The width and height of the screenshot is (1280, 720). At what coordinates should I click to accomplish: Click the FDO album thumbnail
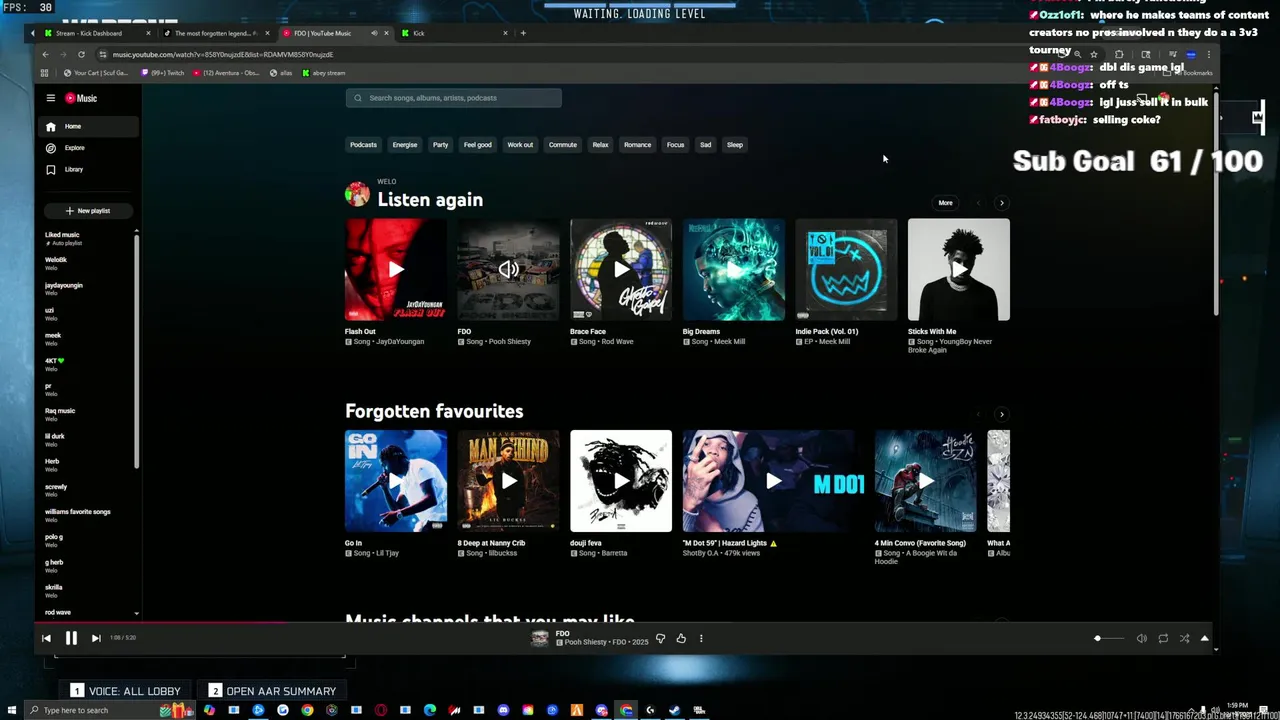coord(509,270)
